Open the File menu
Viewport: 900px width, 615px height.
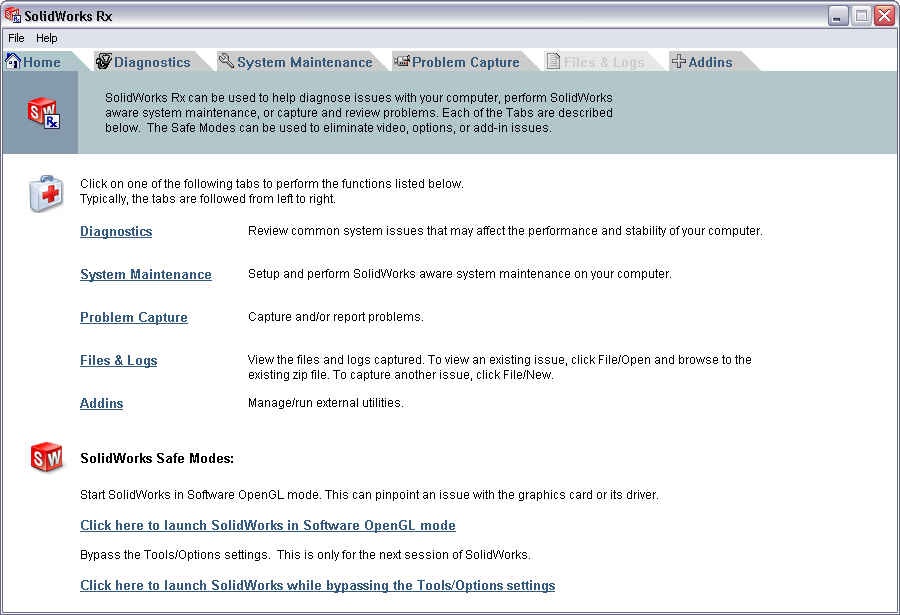16,38
